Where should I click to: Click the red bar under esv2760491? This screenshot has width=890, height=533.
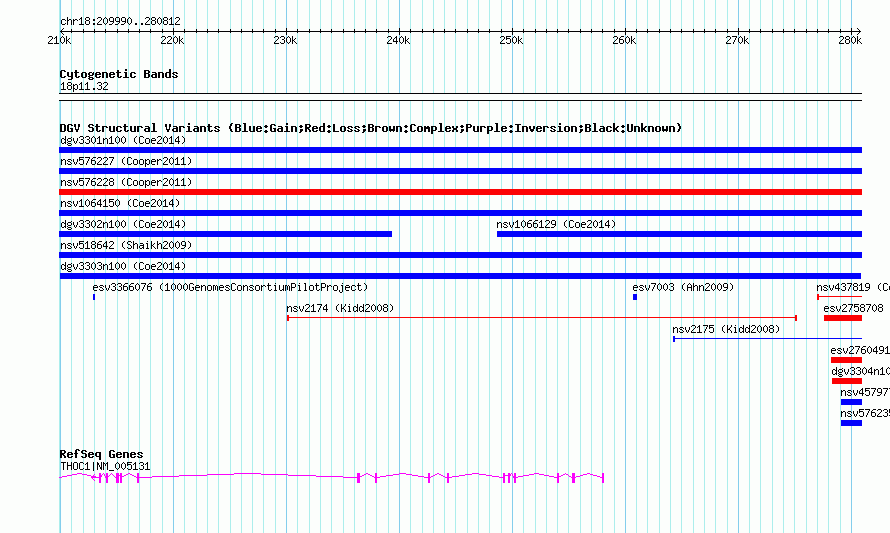[x=846, y=360]
